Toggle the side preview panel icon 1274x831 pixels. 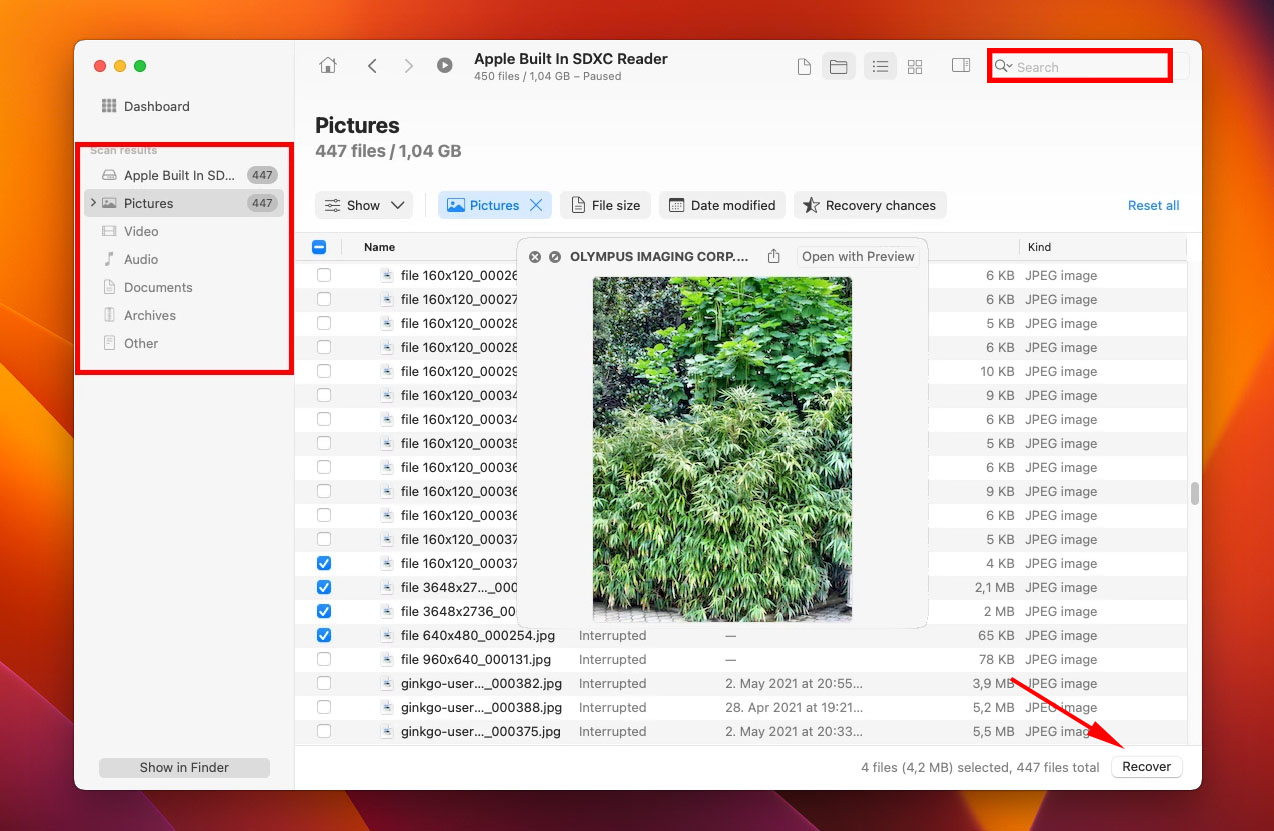pyautogui.click(x=961, y=66)
